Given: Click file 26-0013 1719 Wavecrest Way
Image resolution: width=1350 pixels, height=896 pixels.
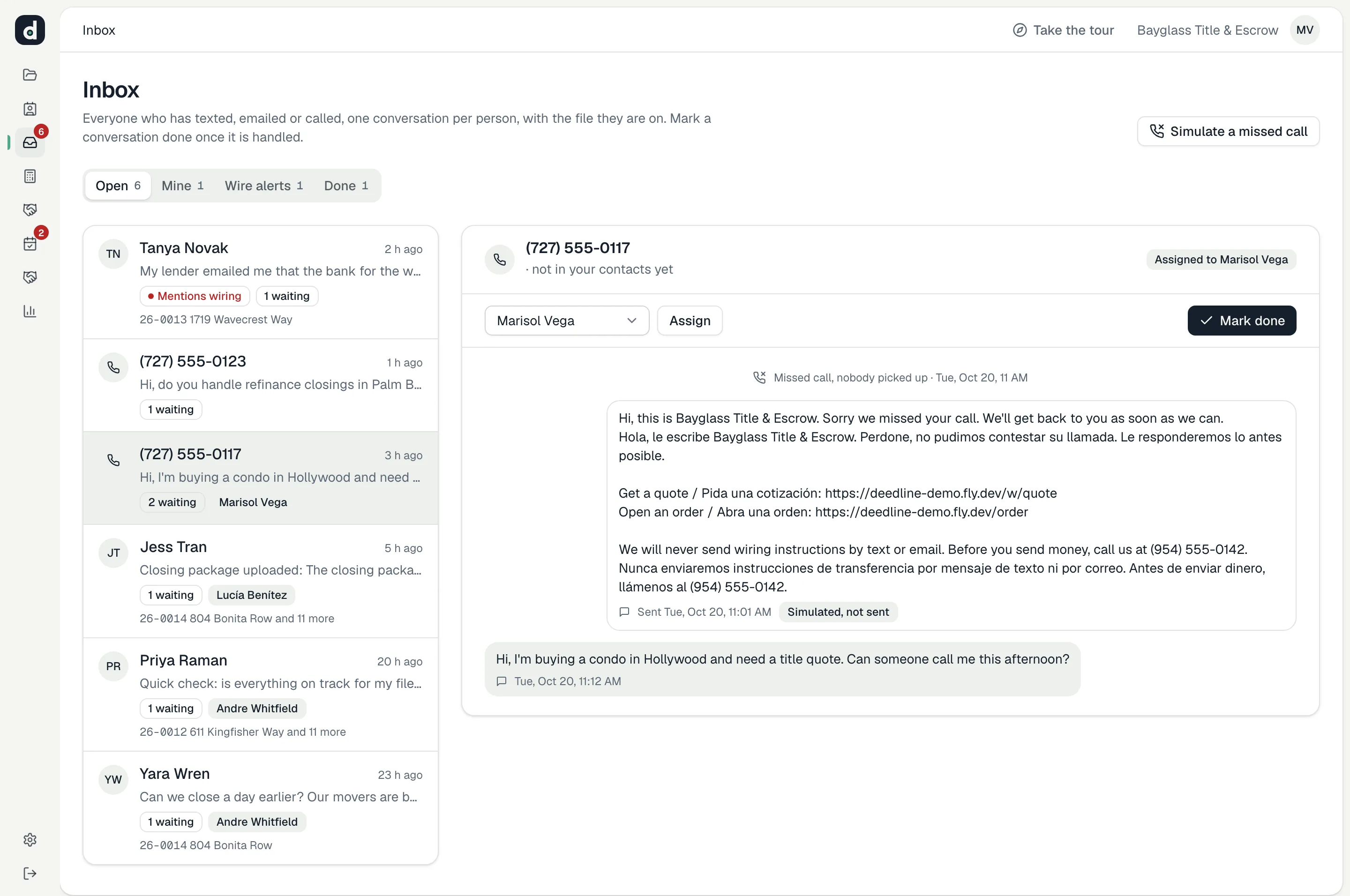Looking at the screenshot, I should pos(216,320).
